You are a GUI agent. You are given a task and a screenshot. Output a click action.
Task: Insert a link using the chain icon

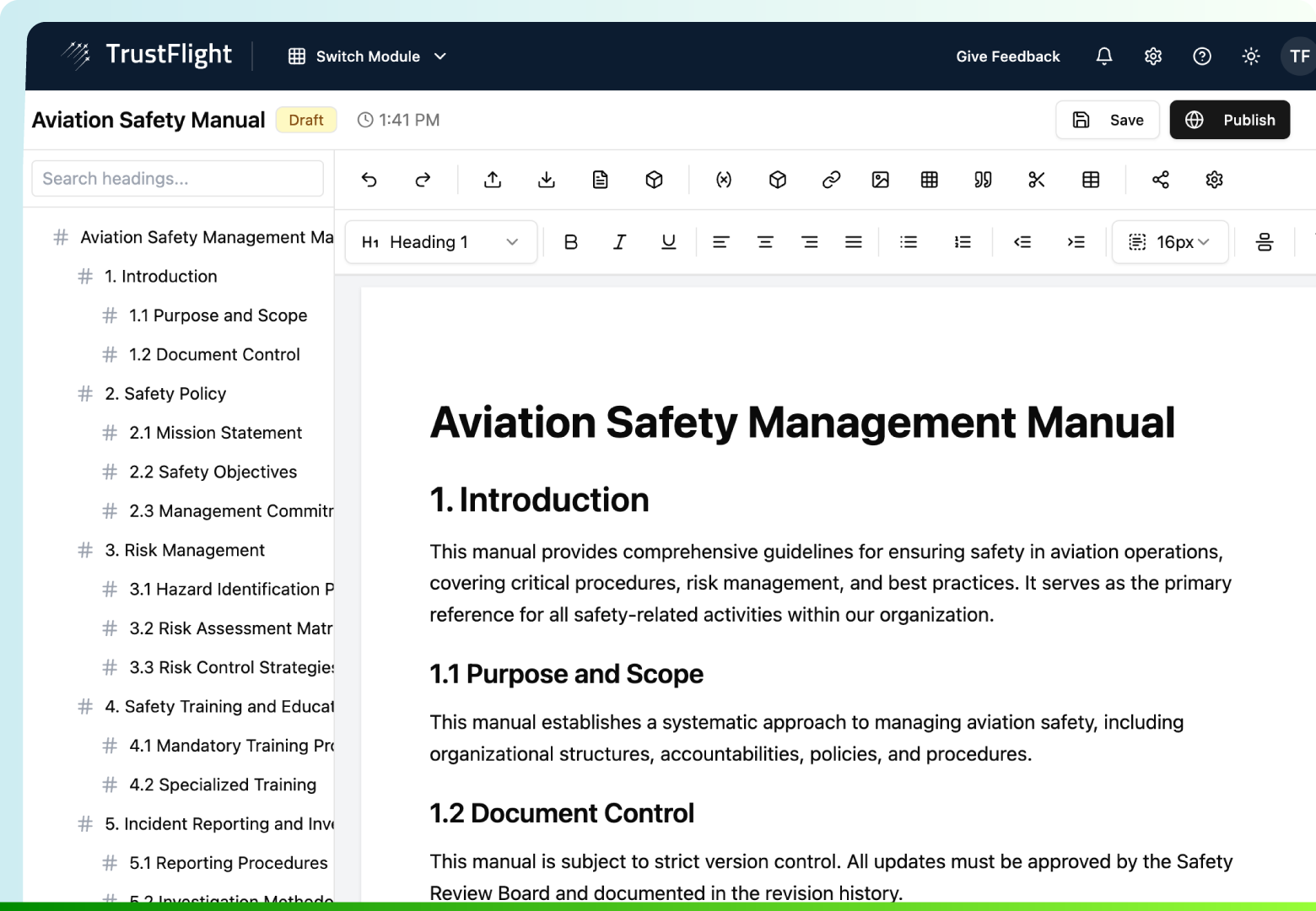831,180
